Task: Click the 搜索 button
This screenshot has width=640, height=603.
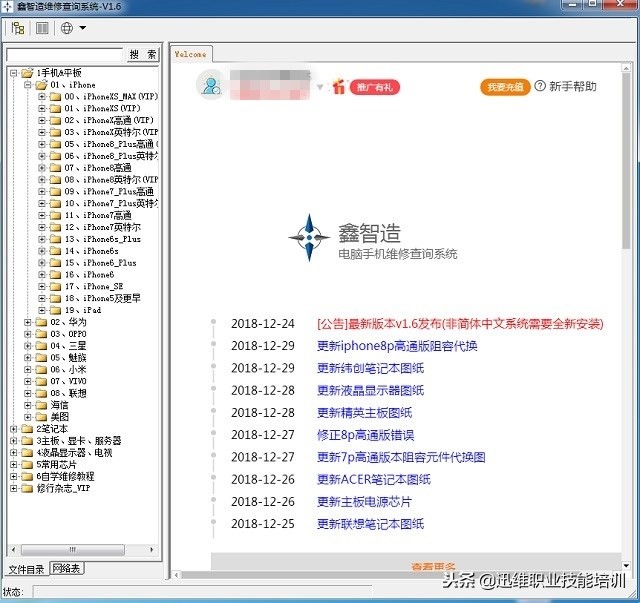Action: [143, 55]
